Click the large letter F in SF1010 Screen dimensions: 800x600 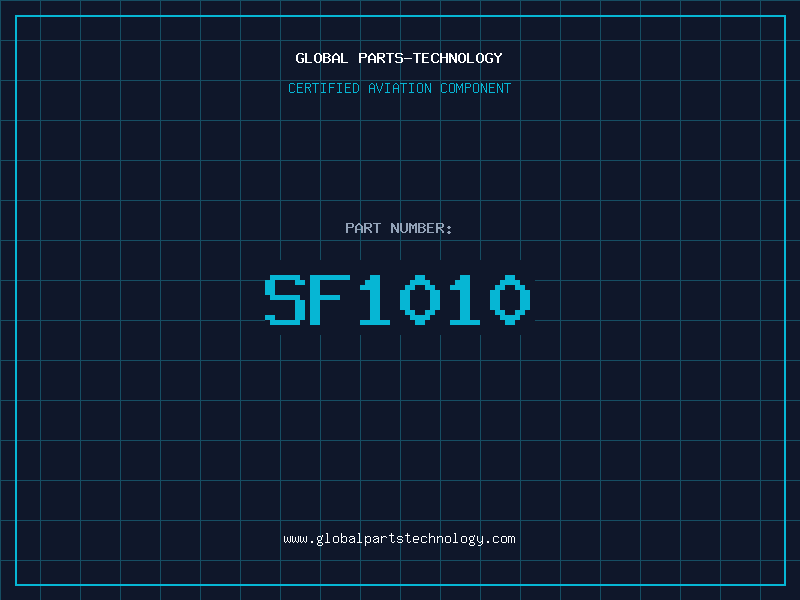(330, 300)
